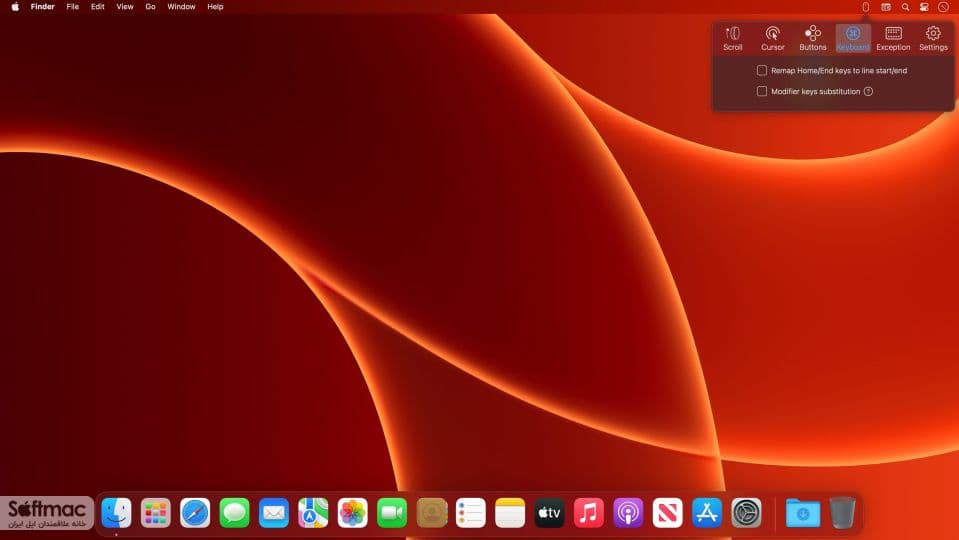Open the Trash in the Dock
Screen dimensions: 959x540
click(x=842, y=512)
